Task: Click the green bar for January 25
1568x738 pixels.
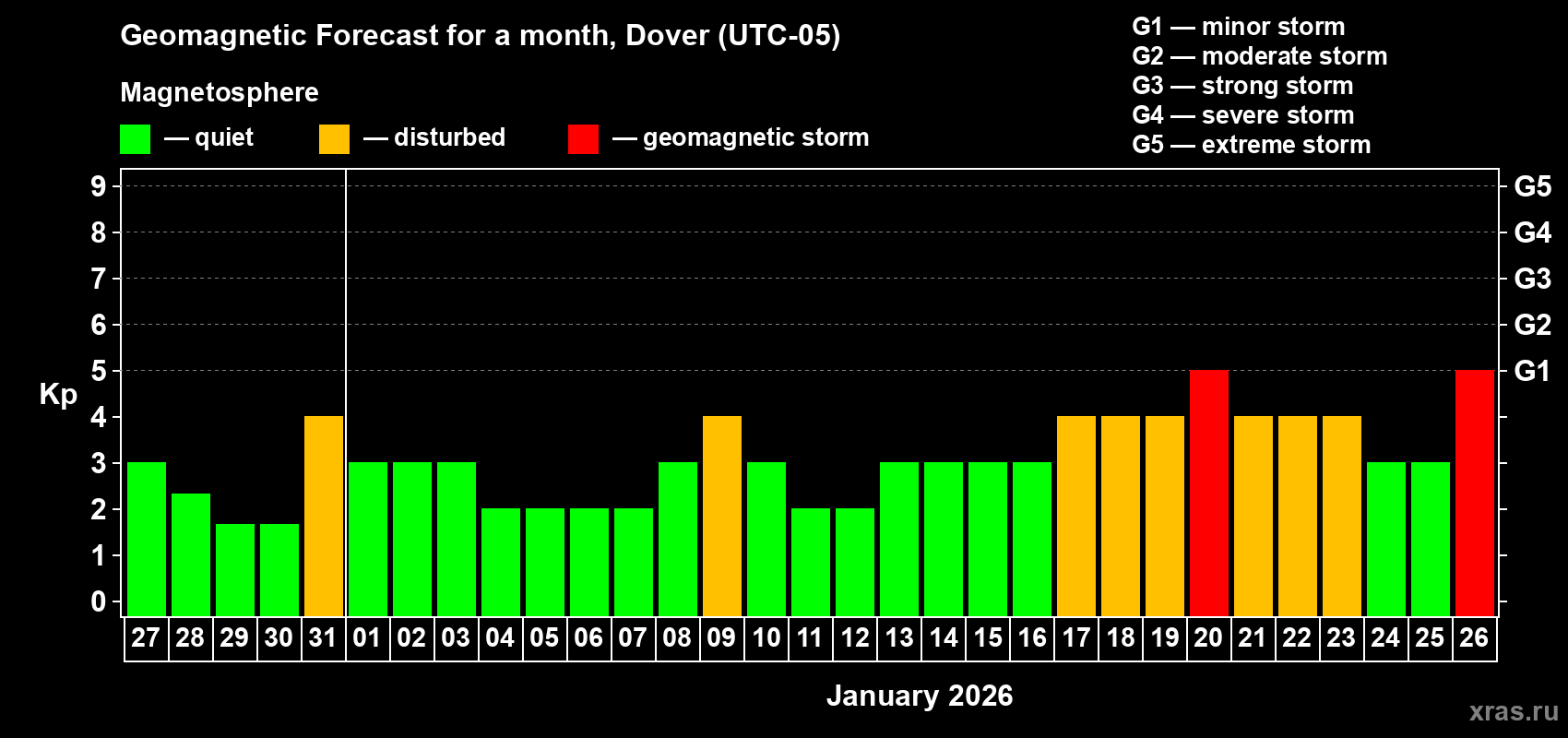Action: pos(1431,539)
